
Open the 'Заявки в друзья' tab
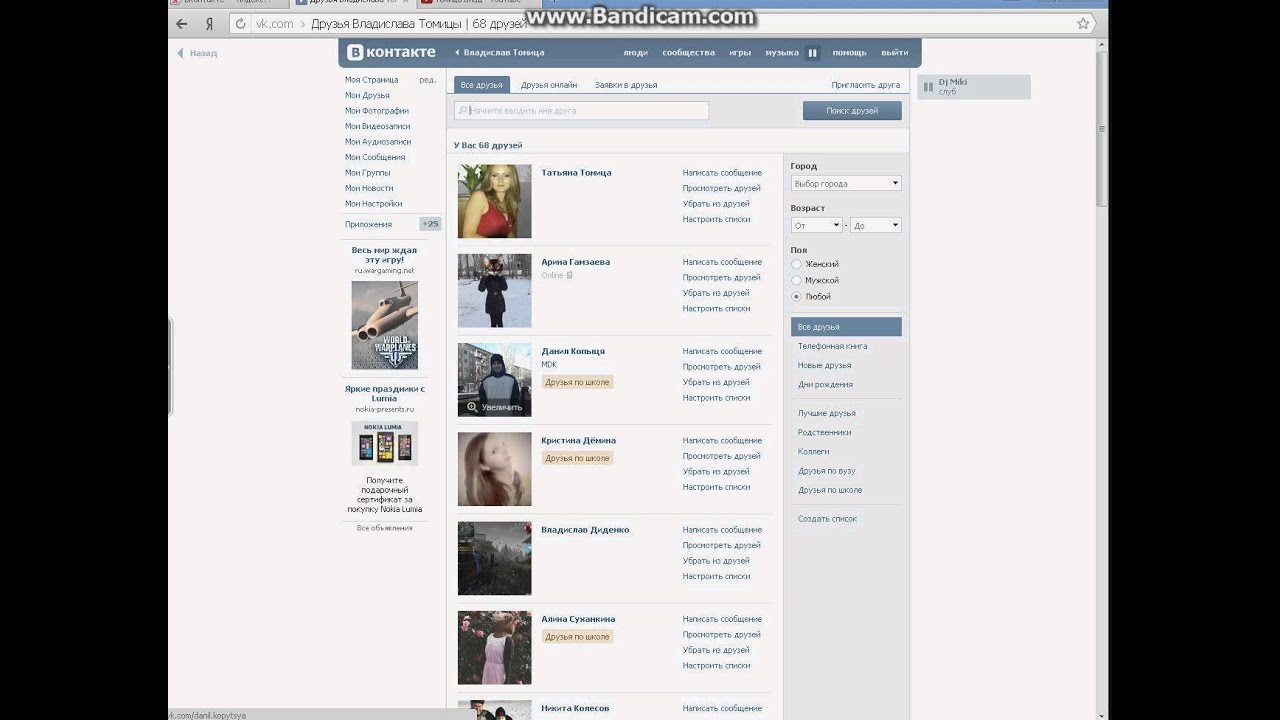625,85
